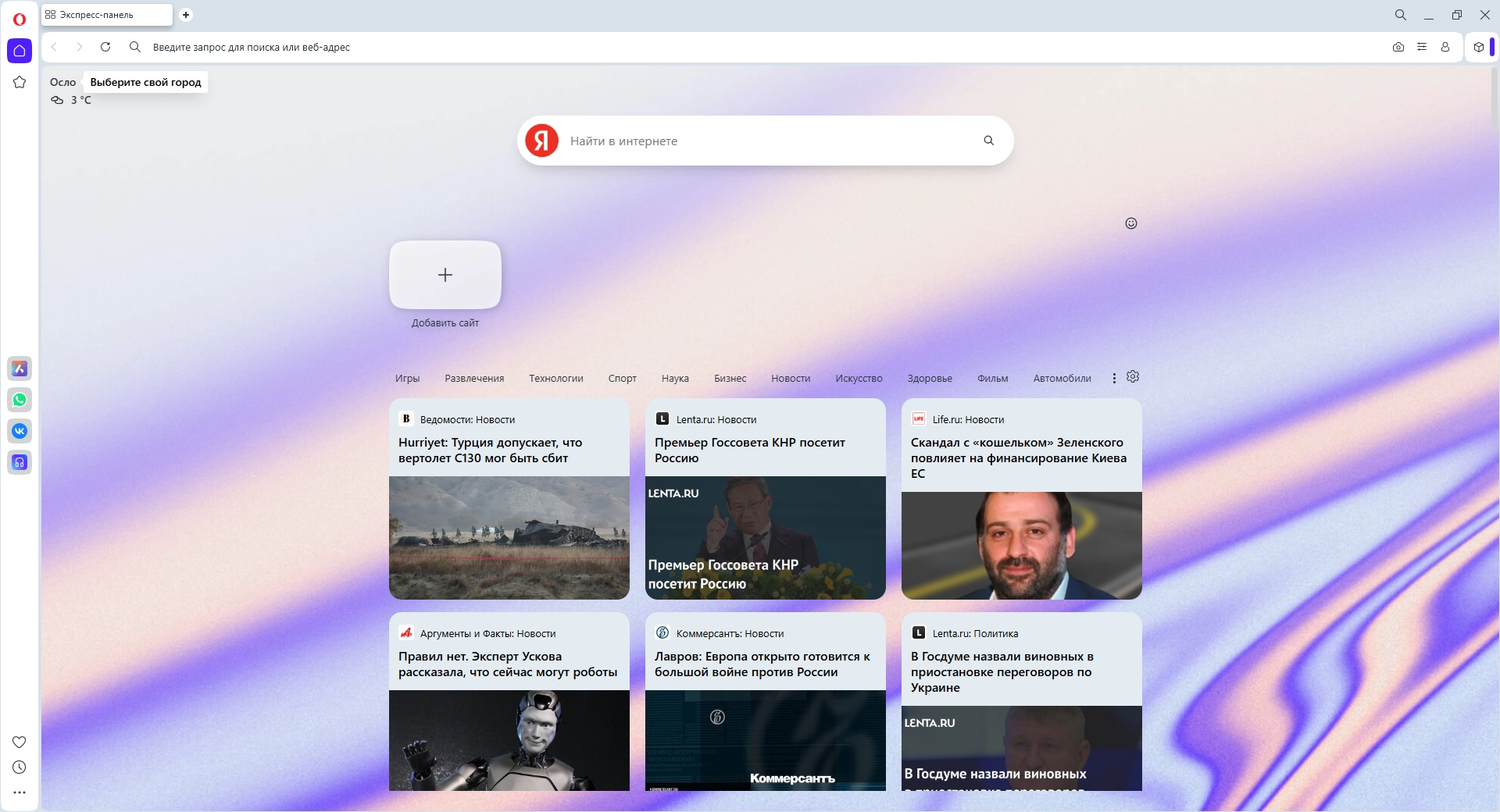Viewport: 1500px width, 812px height.
Task: Open Скандал с «кошельком» Зеленского headline
Action: [1019, 458]
